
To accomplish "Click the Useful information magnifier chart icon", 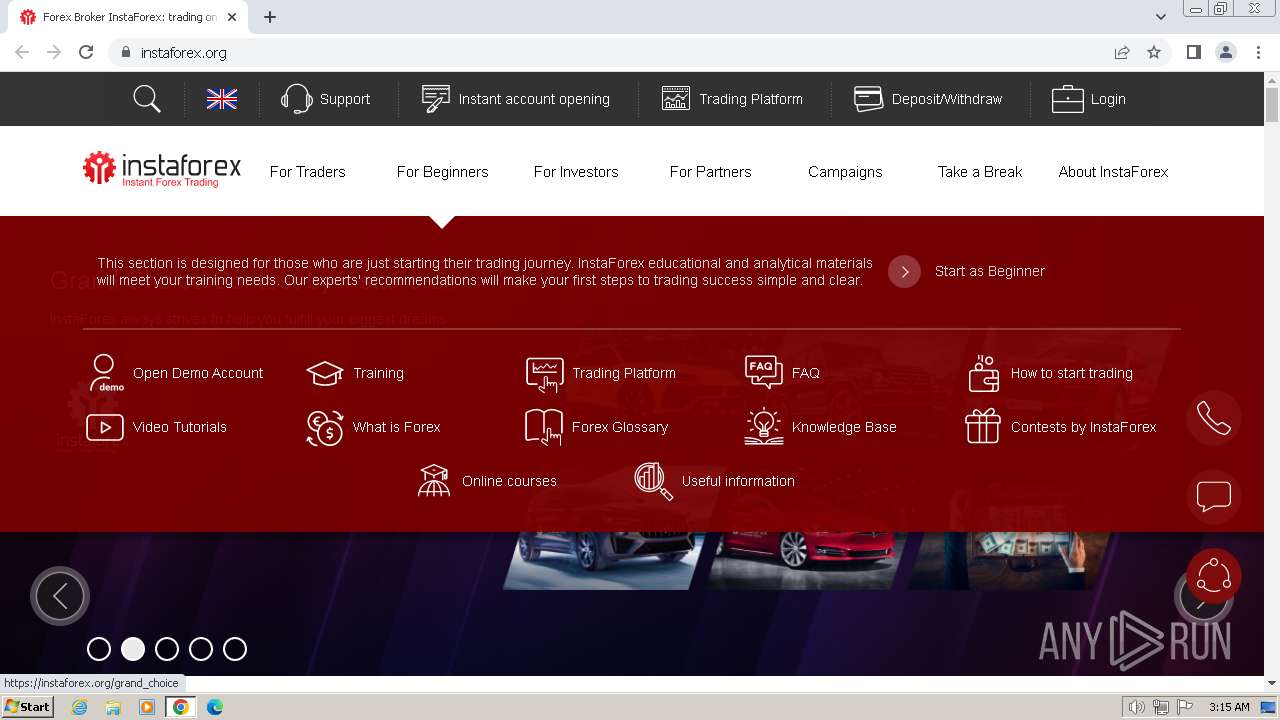I will tap(654, 481).
